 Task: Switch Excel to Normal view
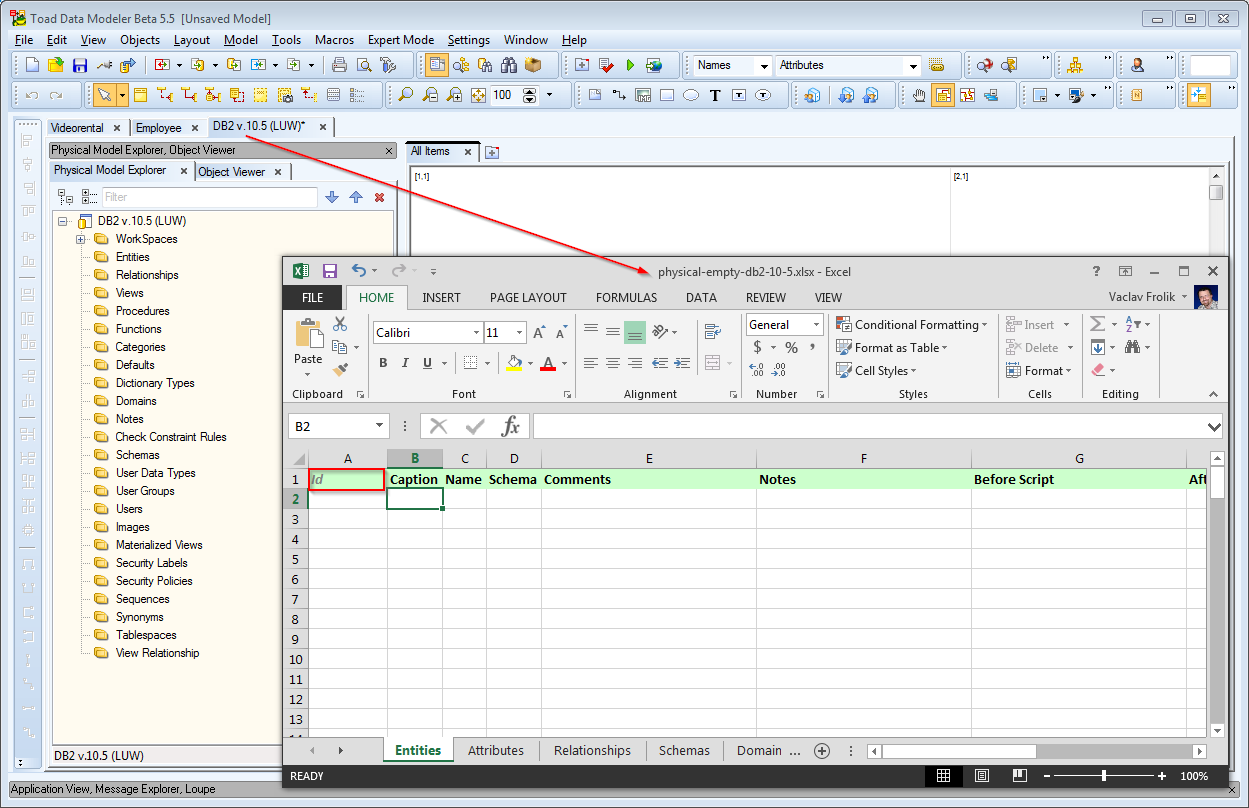coord(943,776)
